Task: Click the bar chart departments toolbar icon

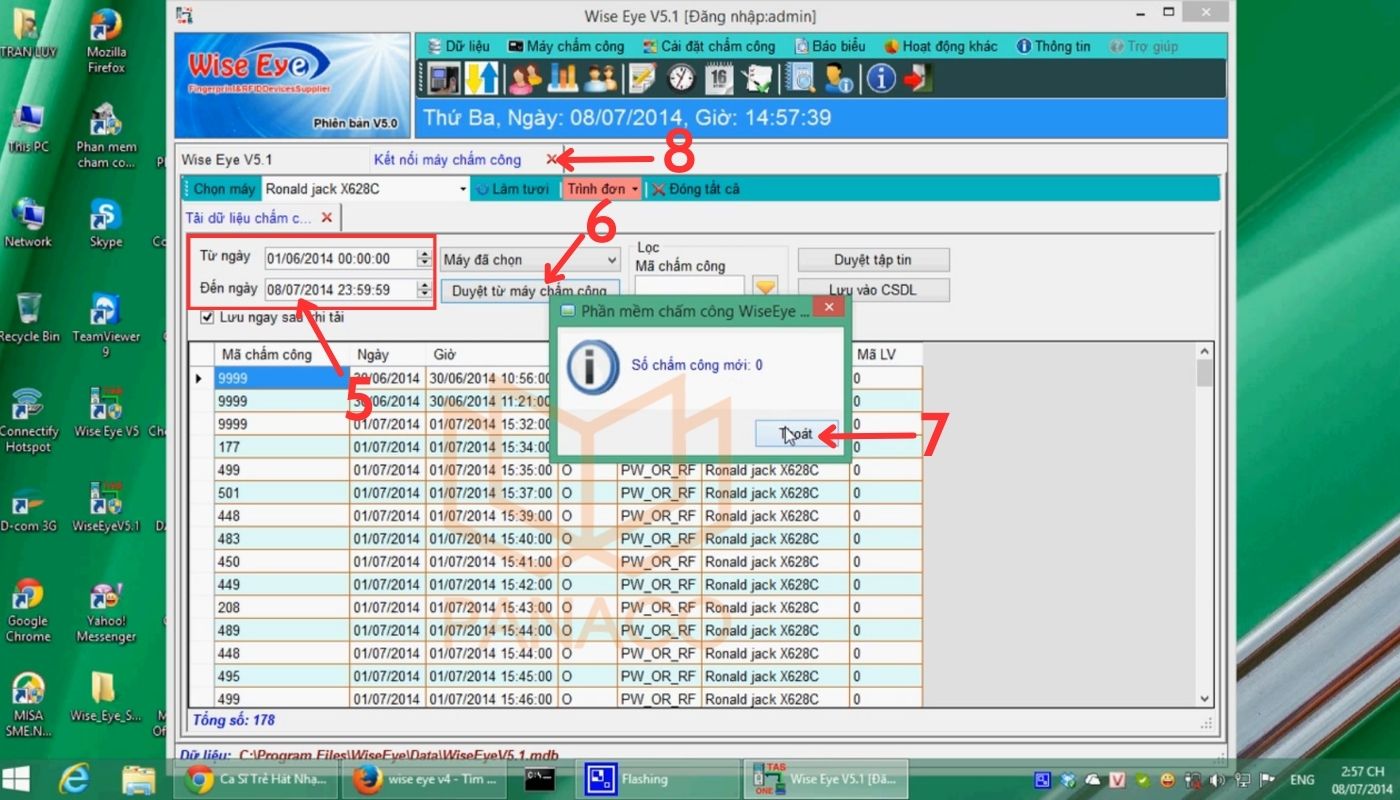Action: pyautogui.click(x=563, y=78)
